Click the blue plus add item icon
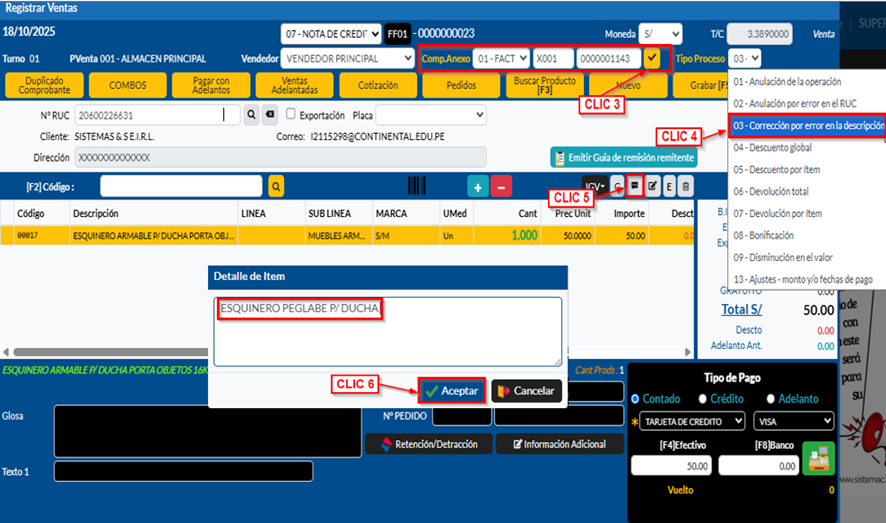 tap(479, 185)
